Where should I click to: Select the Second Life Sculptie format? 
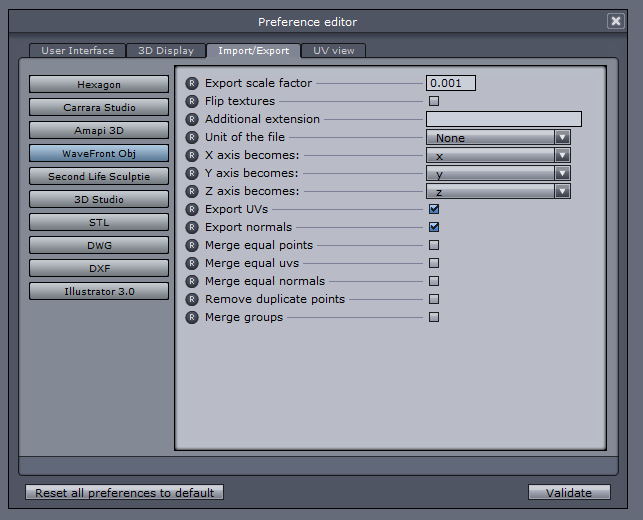click(x=99, y=177)
